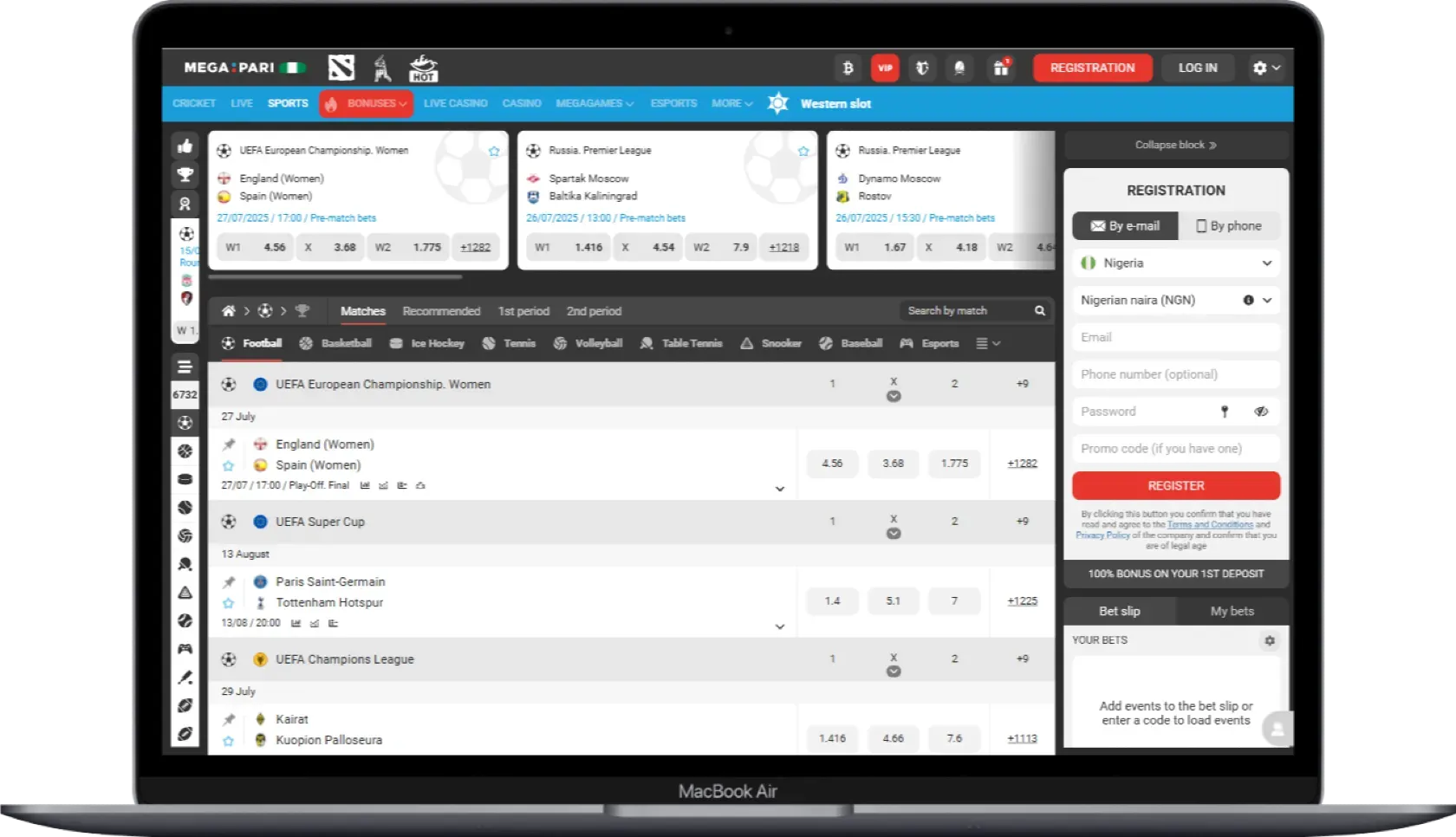
Task: Select the Basketball sport tab
Action: [335, 344]
